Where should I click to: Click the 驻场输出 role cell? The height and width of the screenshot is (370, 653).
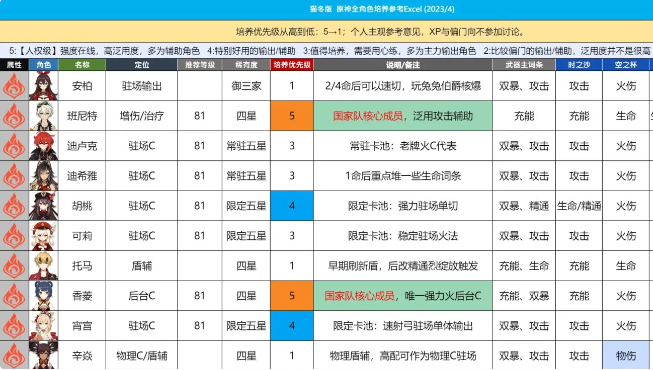coord(142,86)
